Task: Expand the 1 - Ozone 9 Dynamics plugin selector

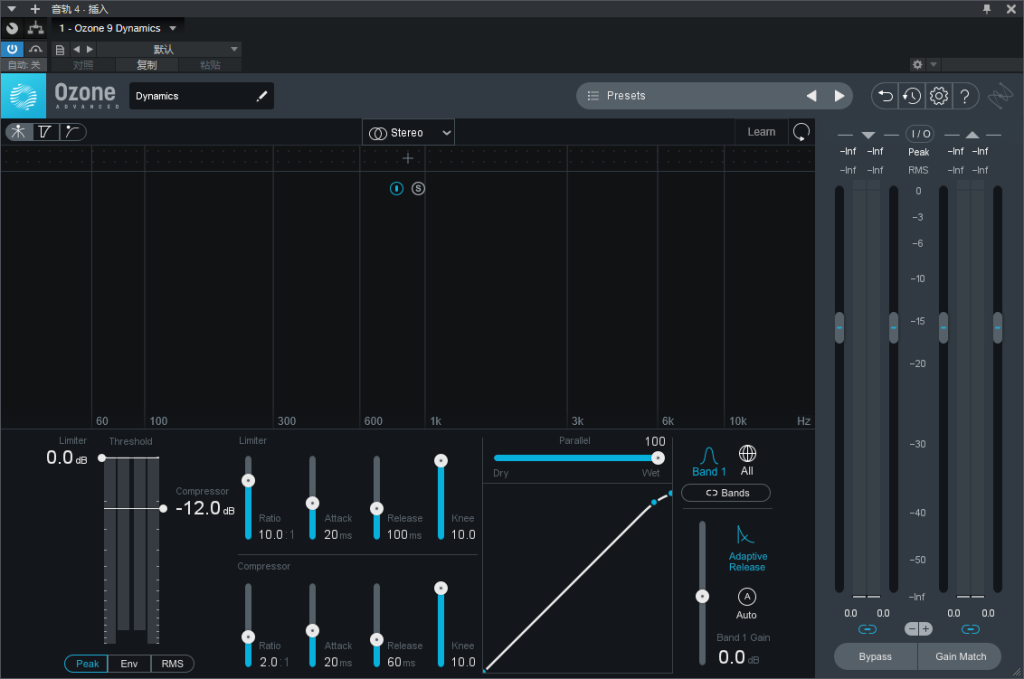Action: (118, 28)
